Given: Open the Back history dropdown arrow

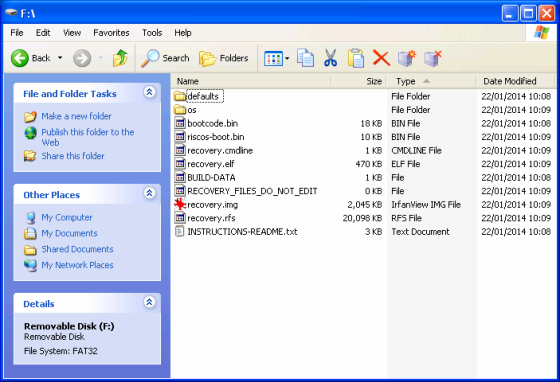Looking at the screenshot, I should pos(60,58).
